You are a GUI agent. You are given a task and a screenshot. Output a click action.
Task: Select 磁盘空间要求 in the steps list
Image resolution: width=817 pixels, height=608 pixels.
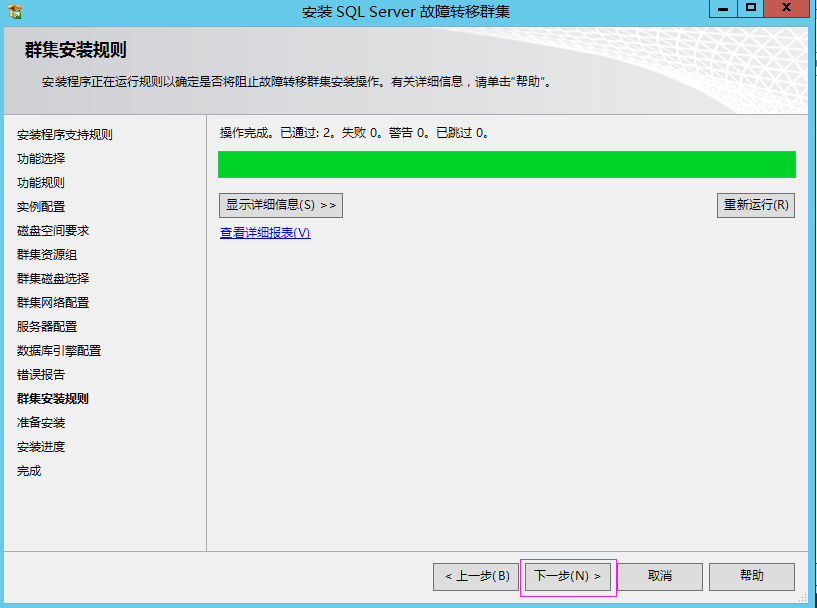pyautogui.click(x=53, y=231)
